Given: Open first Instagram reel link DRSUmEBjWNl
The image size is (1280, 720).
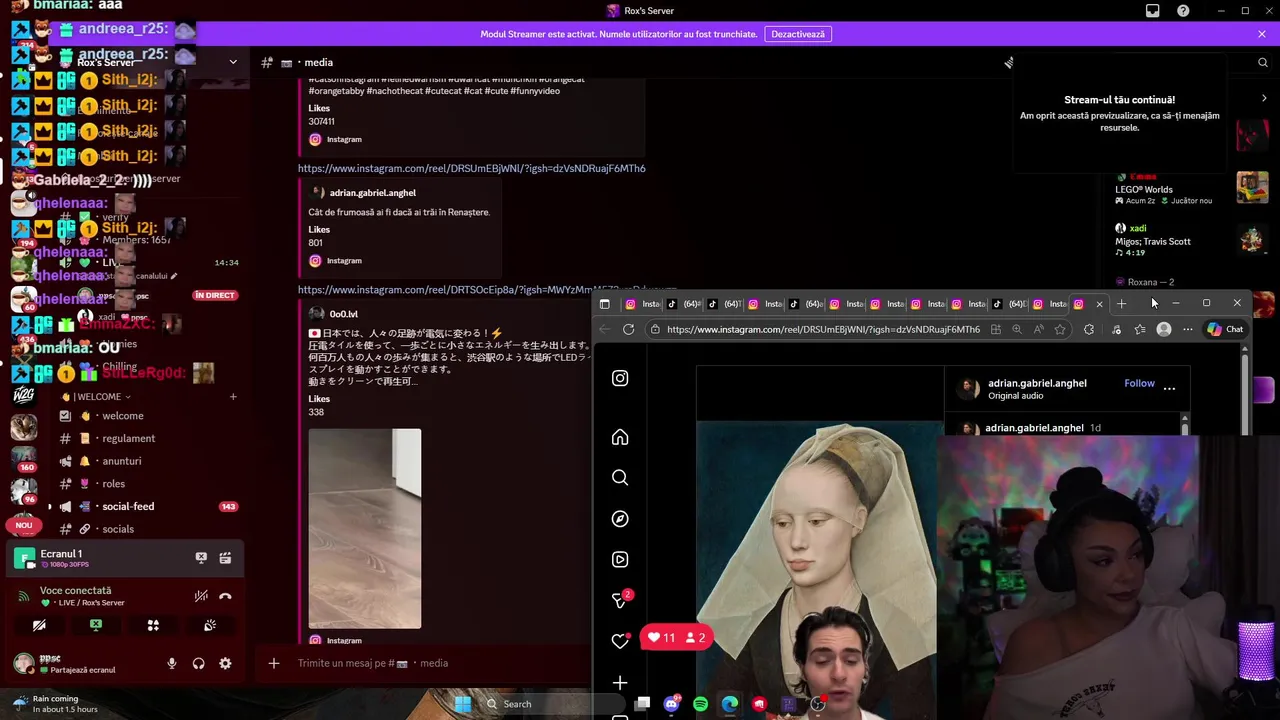Looking at the screenshot, I should tap(471, 169).
